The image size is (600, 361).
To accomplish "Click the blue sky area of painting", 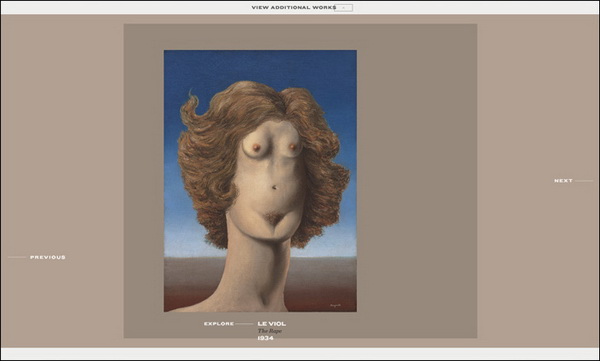I will coord(260,65).
